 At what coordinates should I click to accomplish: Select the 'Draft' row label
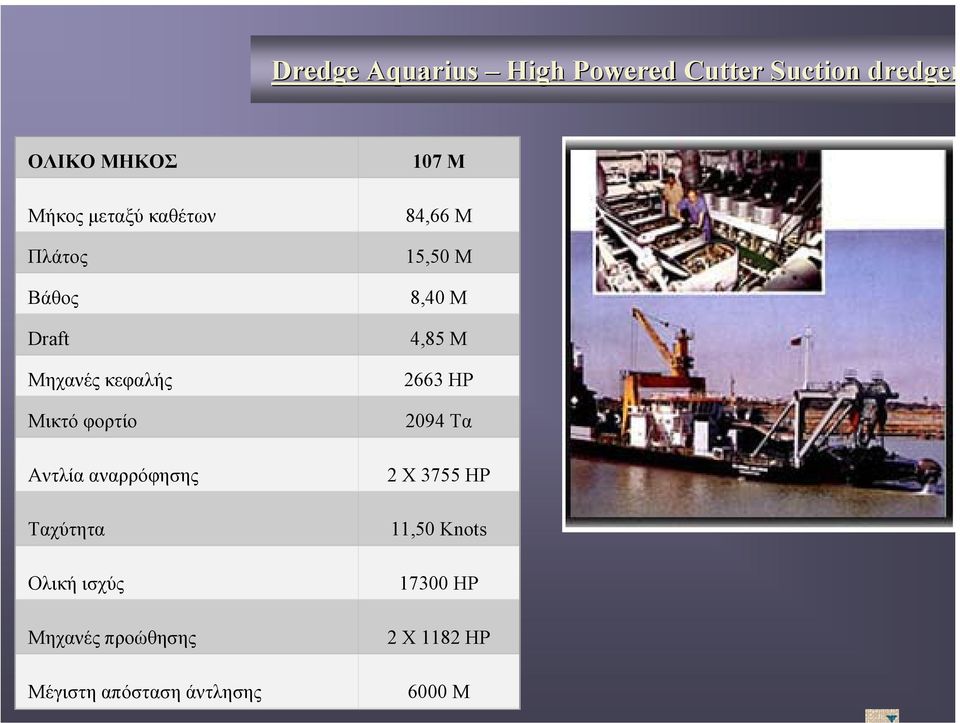pos(48,339)
